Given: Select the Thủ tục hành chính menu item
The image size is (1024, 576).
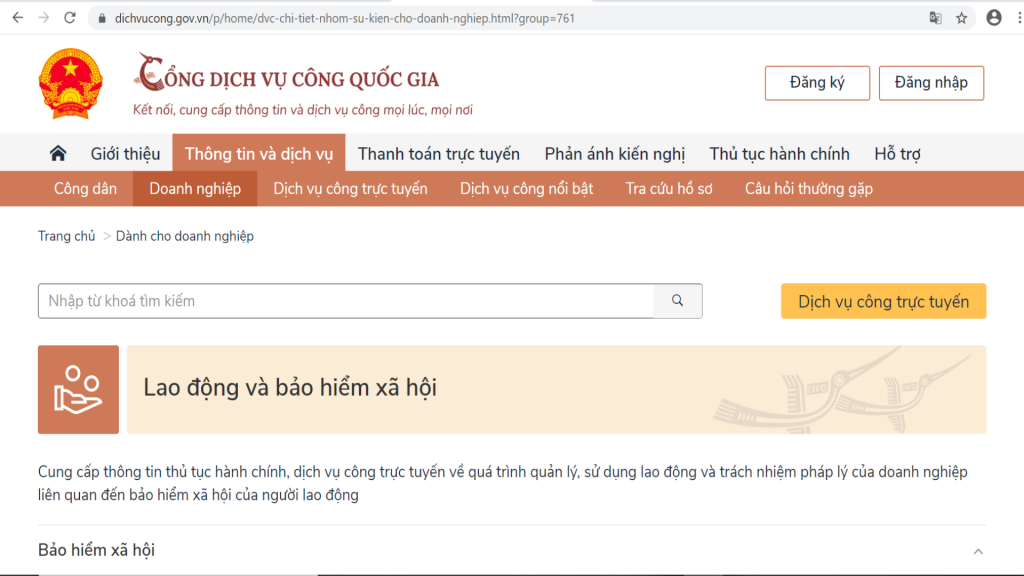Looking at the screenshot, I should click(x=779, y=153).
